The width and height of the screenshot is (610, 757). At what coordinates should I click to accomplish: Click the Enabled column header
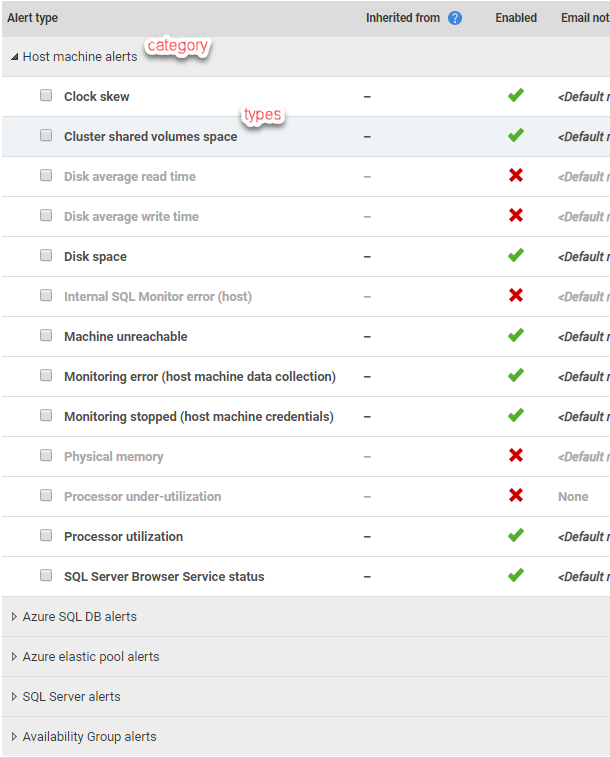point(516,18)
